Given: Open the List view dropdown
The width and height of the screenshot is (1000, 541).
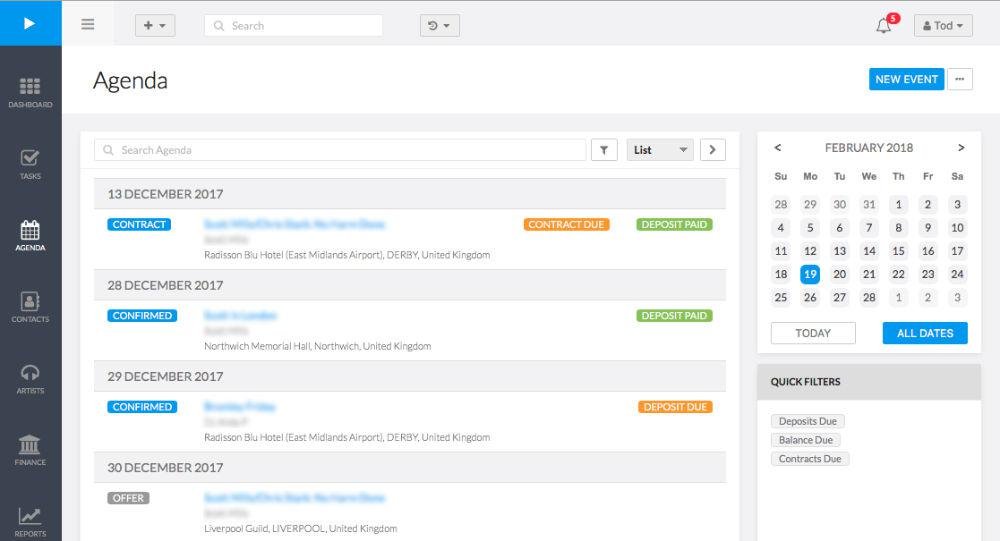Looking at the screenshot, I should (660, 150).
